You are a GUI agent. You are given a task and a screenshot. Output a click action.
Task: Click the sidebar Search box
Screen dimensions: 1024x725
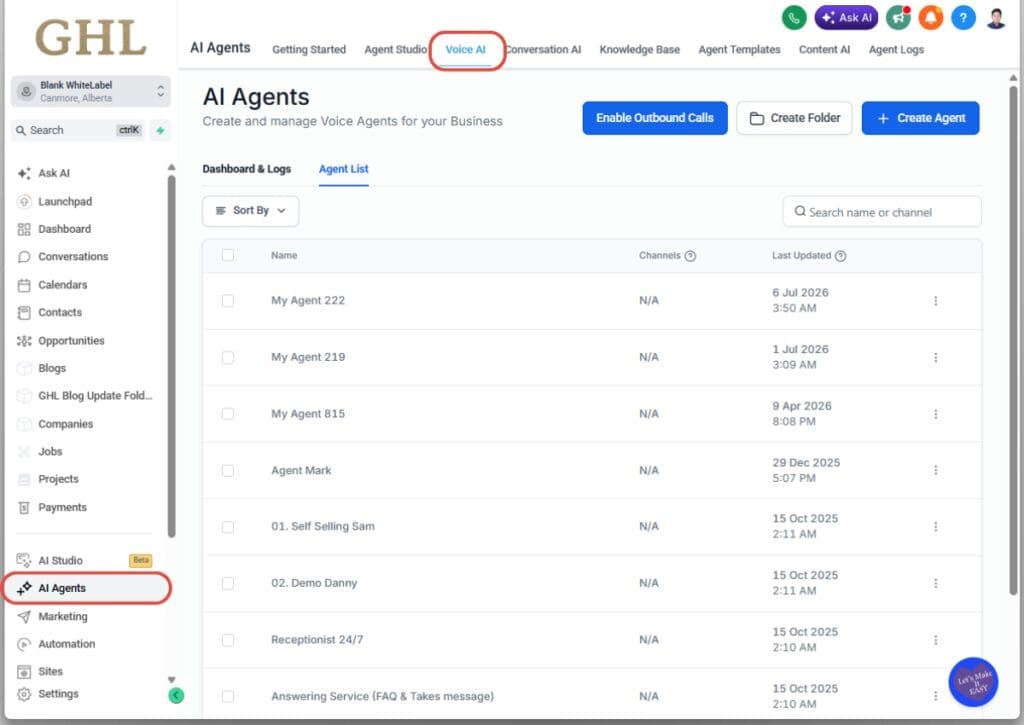(78, 131)
